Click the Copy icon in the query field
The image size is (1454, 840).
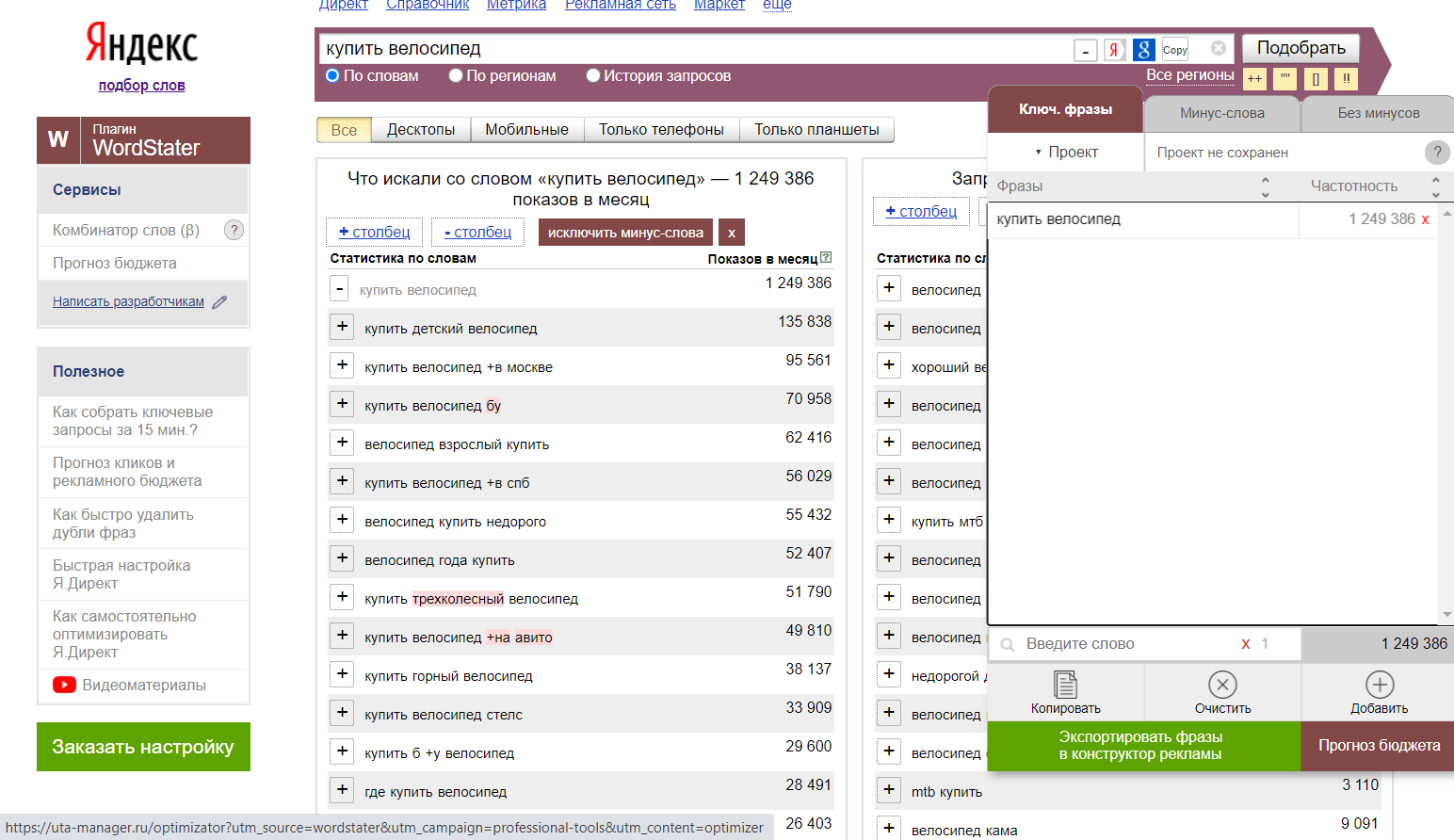pos(1174,50)
